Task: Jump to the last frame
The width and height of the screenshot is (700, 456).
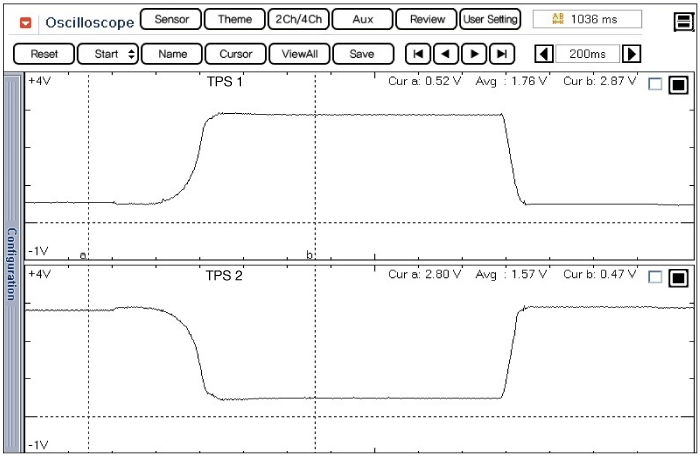Action: click(x=502, y=54)
